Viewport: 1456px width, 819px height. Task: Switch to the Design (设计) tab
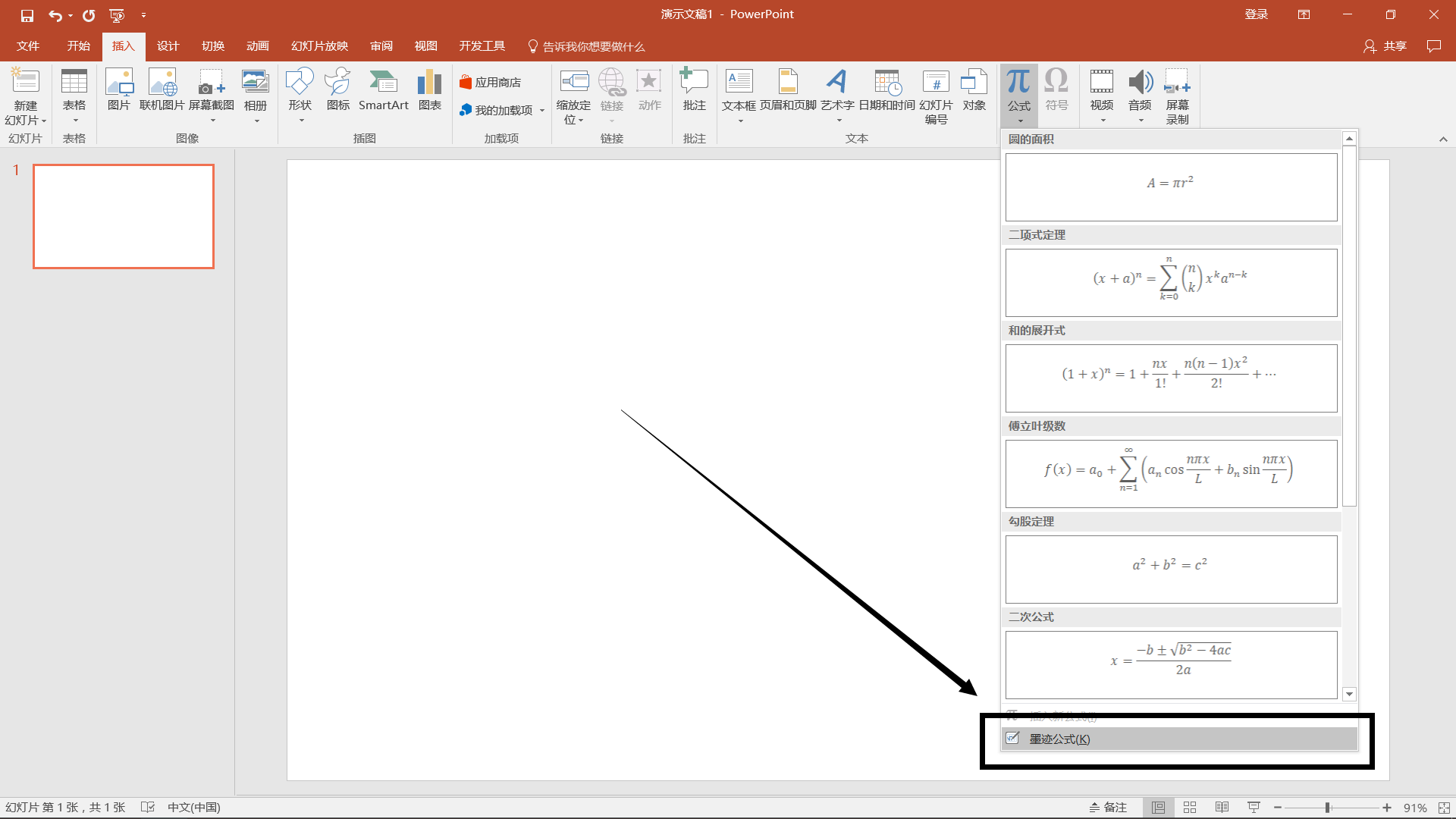(168, 46)
